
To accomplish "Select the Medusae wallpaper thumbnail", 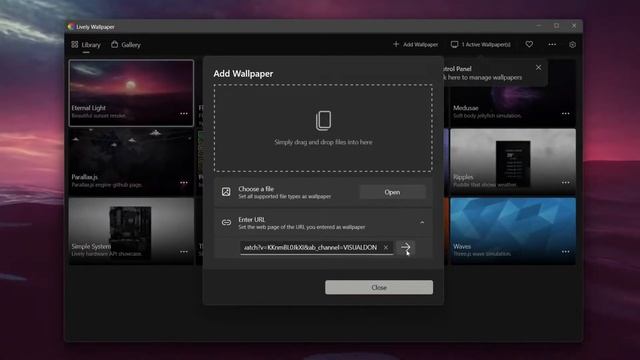I will coord(513,93).
